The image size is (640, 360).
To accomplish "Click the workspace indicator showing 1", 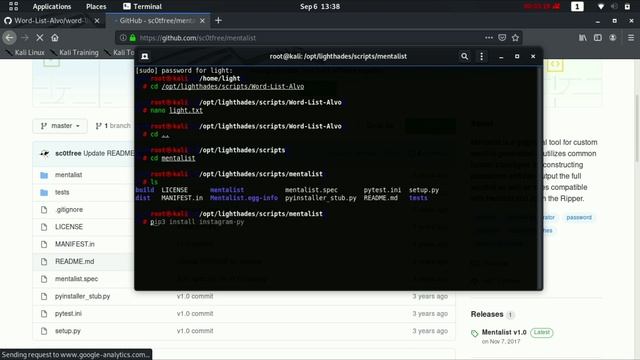I will 577,7.
